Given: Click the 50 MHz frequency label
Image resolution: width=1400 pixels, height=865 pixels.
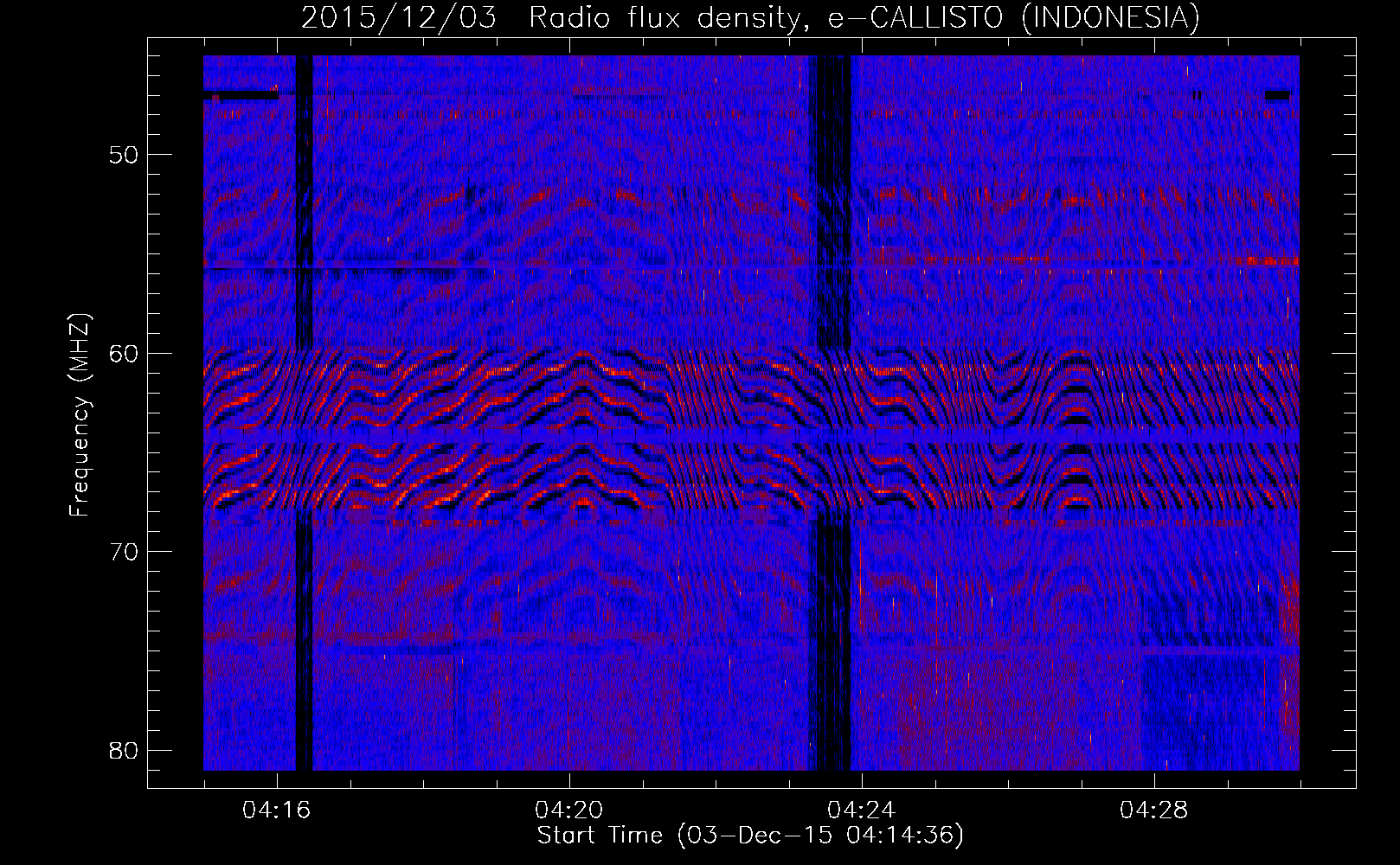Looking at the screenshot, I should (124, 155).
